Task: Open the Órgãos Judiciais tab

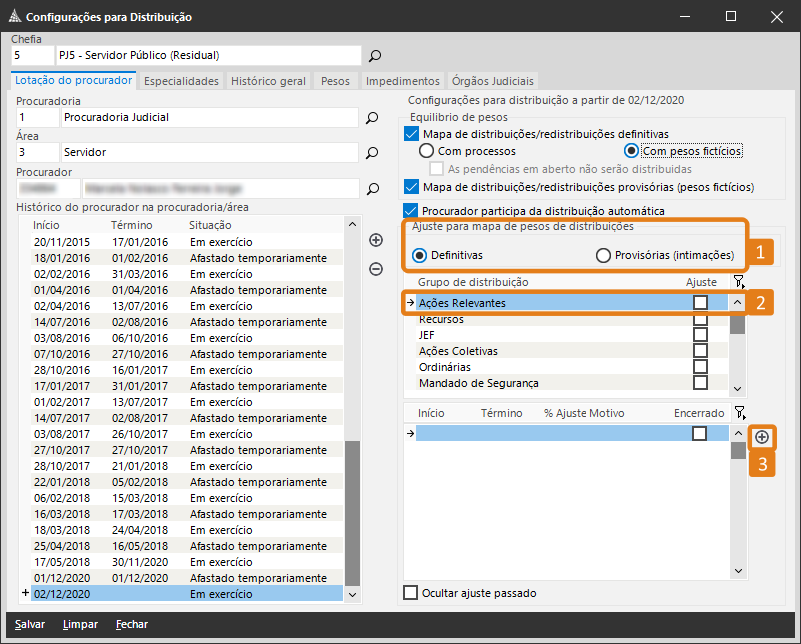Action: [493, 81]
